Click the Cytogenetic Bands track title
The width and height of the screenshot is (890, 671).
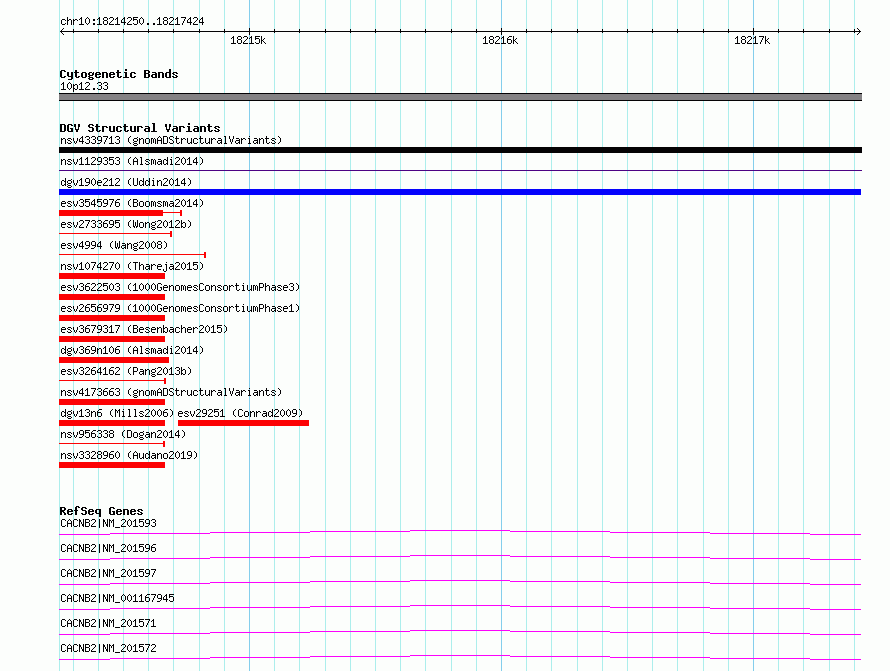[x=119, y=74]
